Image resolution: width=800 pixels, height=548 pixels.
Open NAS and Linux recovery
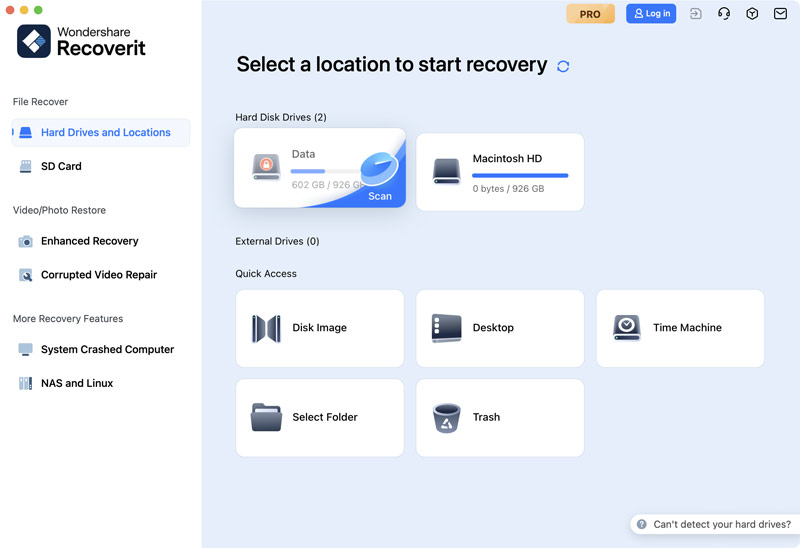tap(76, 384)
